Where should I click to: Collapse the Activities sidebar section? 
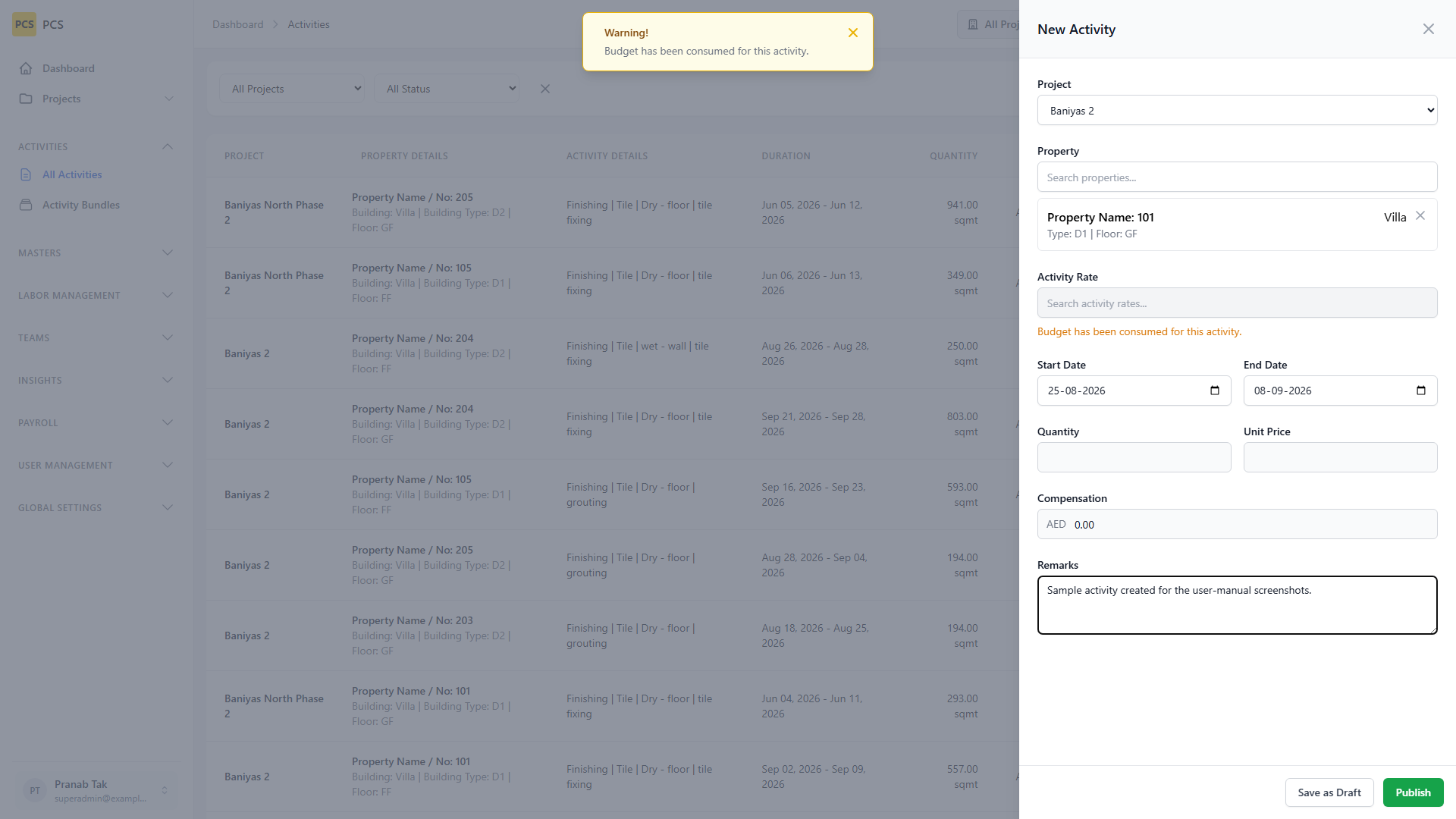[168, 146]
